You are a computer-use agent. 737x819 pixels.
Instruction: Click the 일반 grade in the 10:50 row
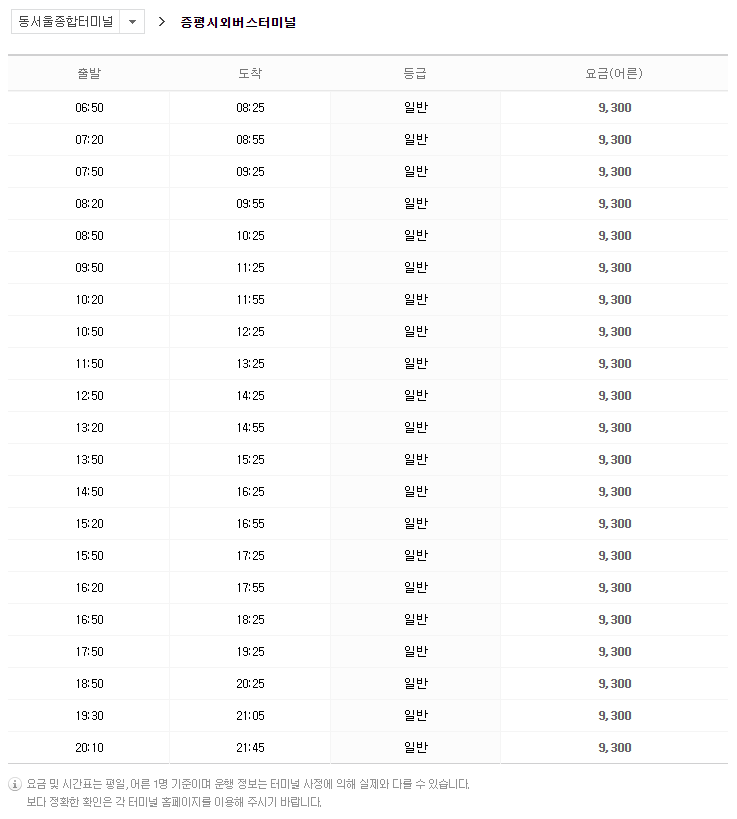[416, 331]
